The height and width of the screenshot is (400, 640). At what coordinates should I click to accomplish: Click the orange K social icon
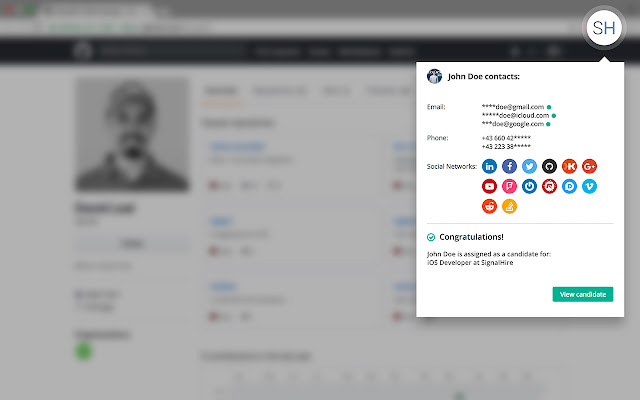click(569, 166)
